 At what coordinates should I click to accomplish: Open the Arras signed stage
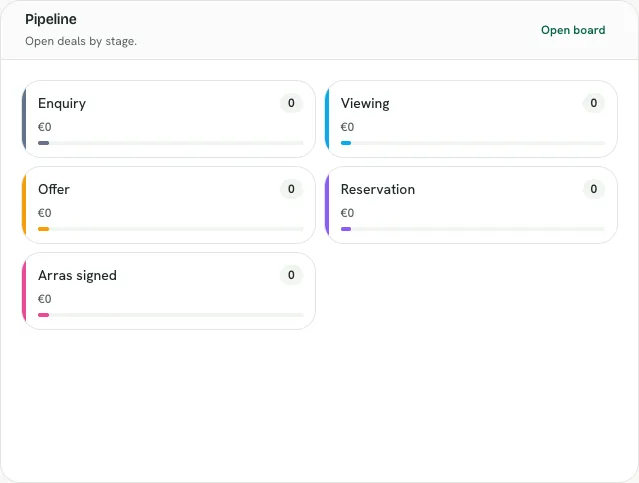click(169, 291)
